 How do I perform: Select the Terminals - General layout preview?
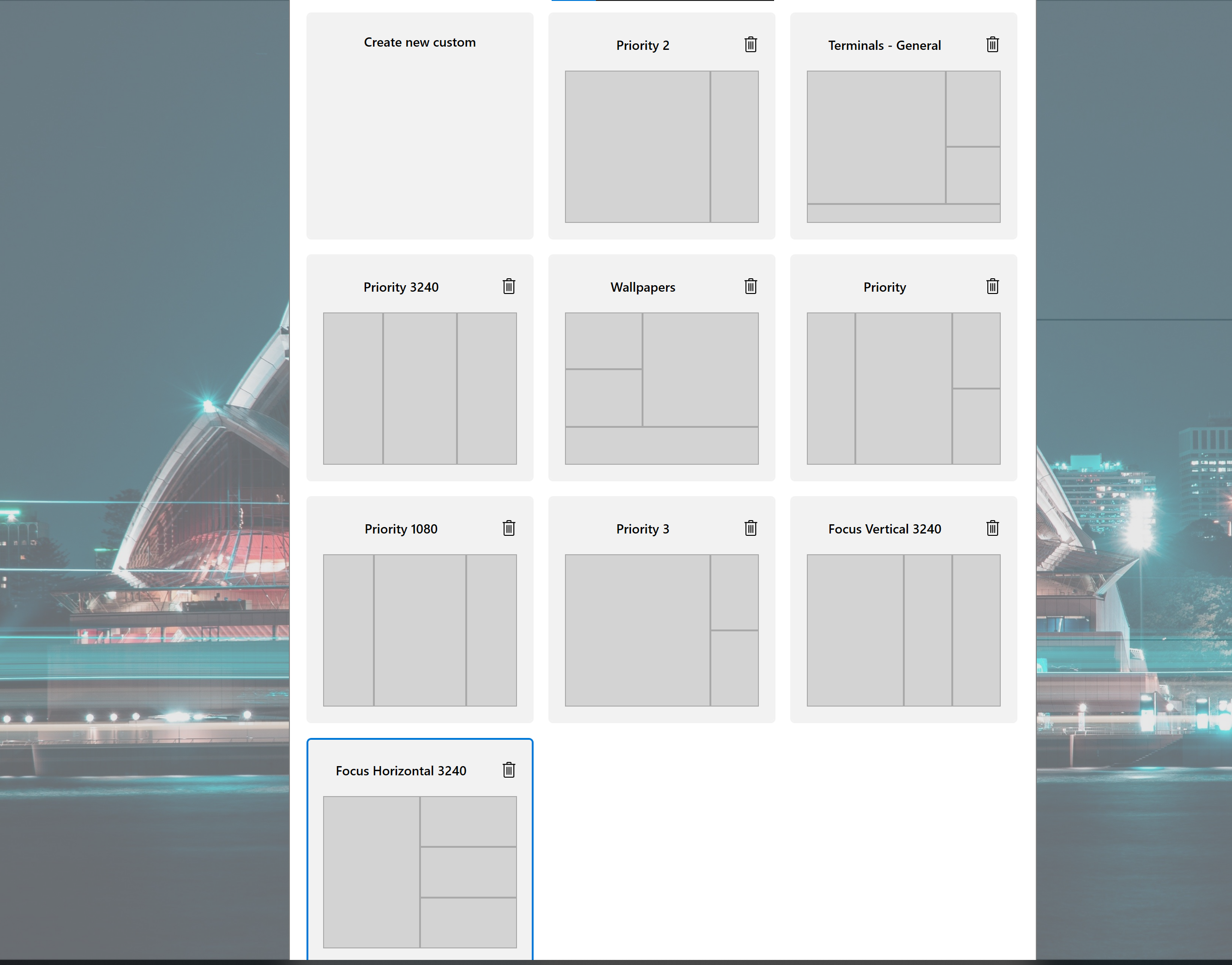(904, 147)
